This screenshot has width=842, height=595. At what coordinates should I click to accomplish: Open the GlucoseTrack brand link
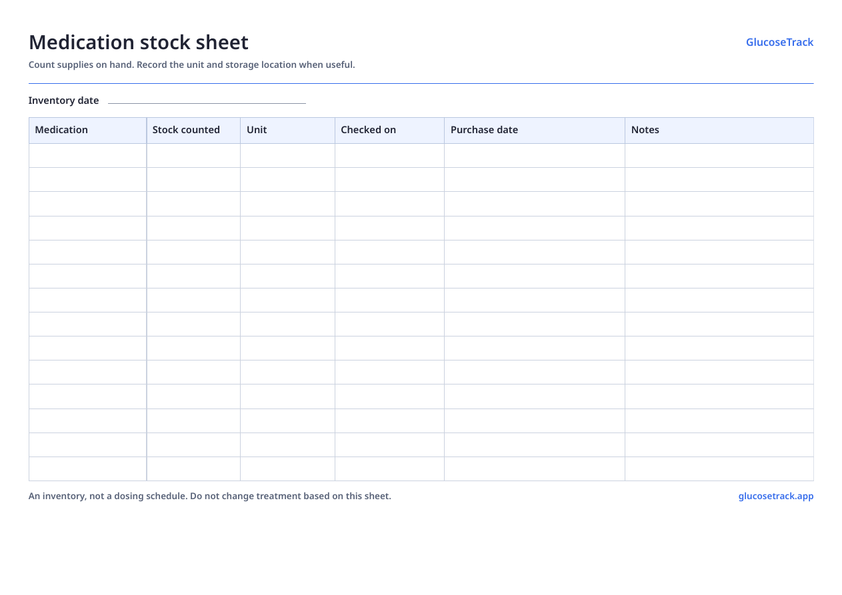(x=779, y=42)
